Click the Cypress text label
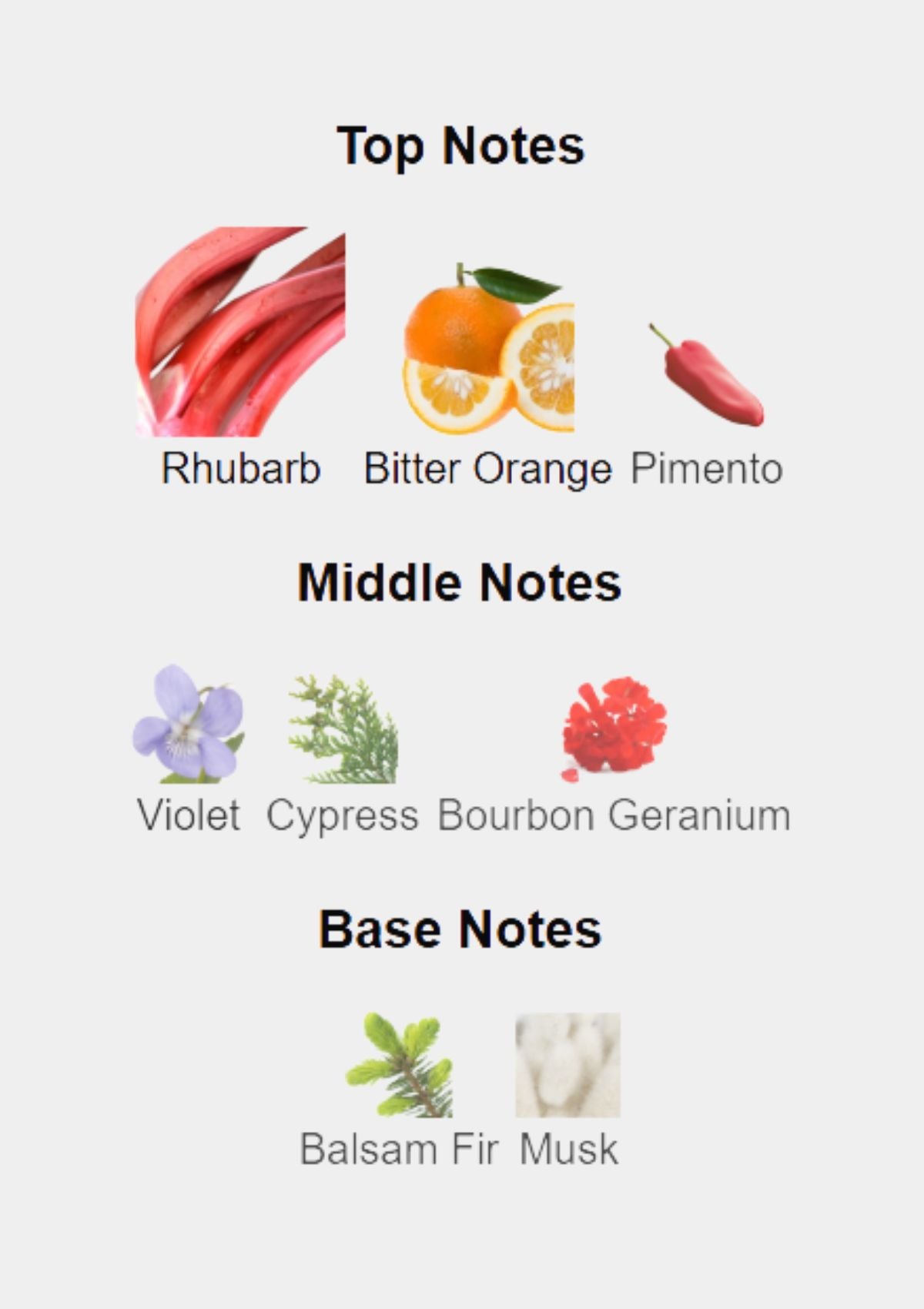Image resolution: width=924 pixels, height=1309 pixels. (x=343, y=816)
